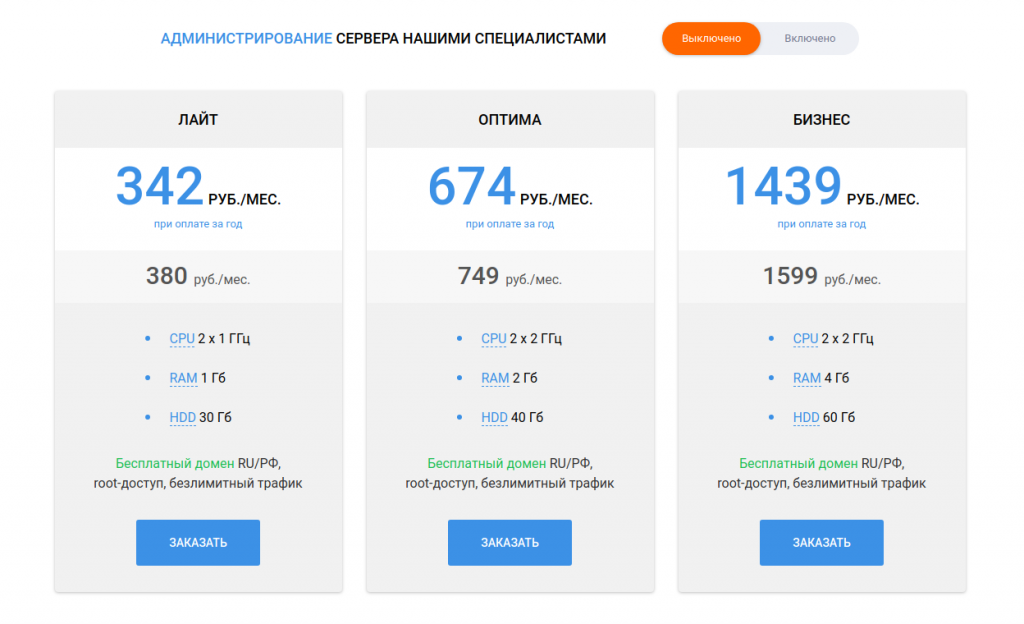
Task: Click 'Бесплатный домен' in ЛАЙТ card
Action: tap(175, 463)
